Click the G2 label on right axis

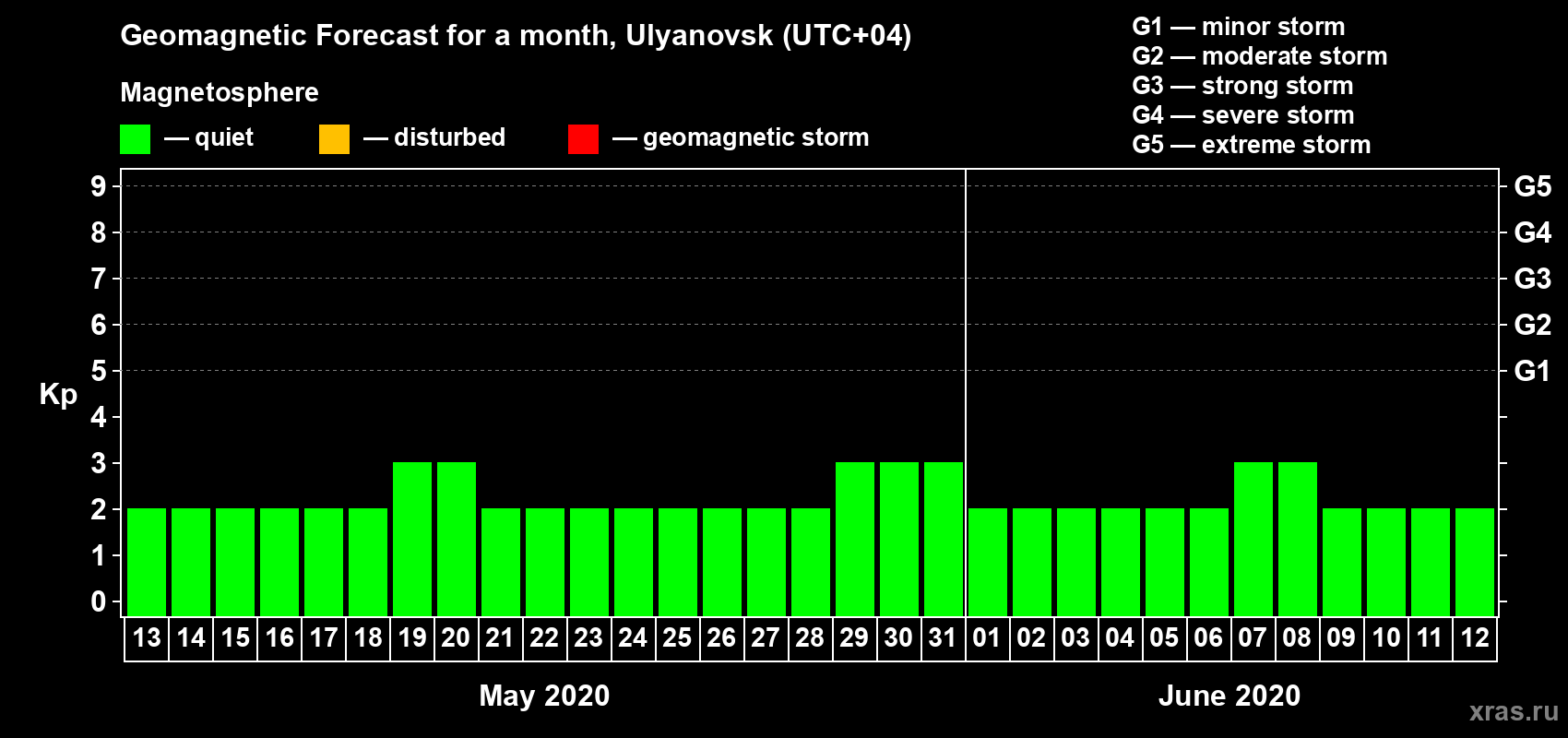point(1533,325)
